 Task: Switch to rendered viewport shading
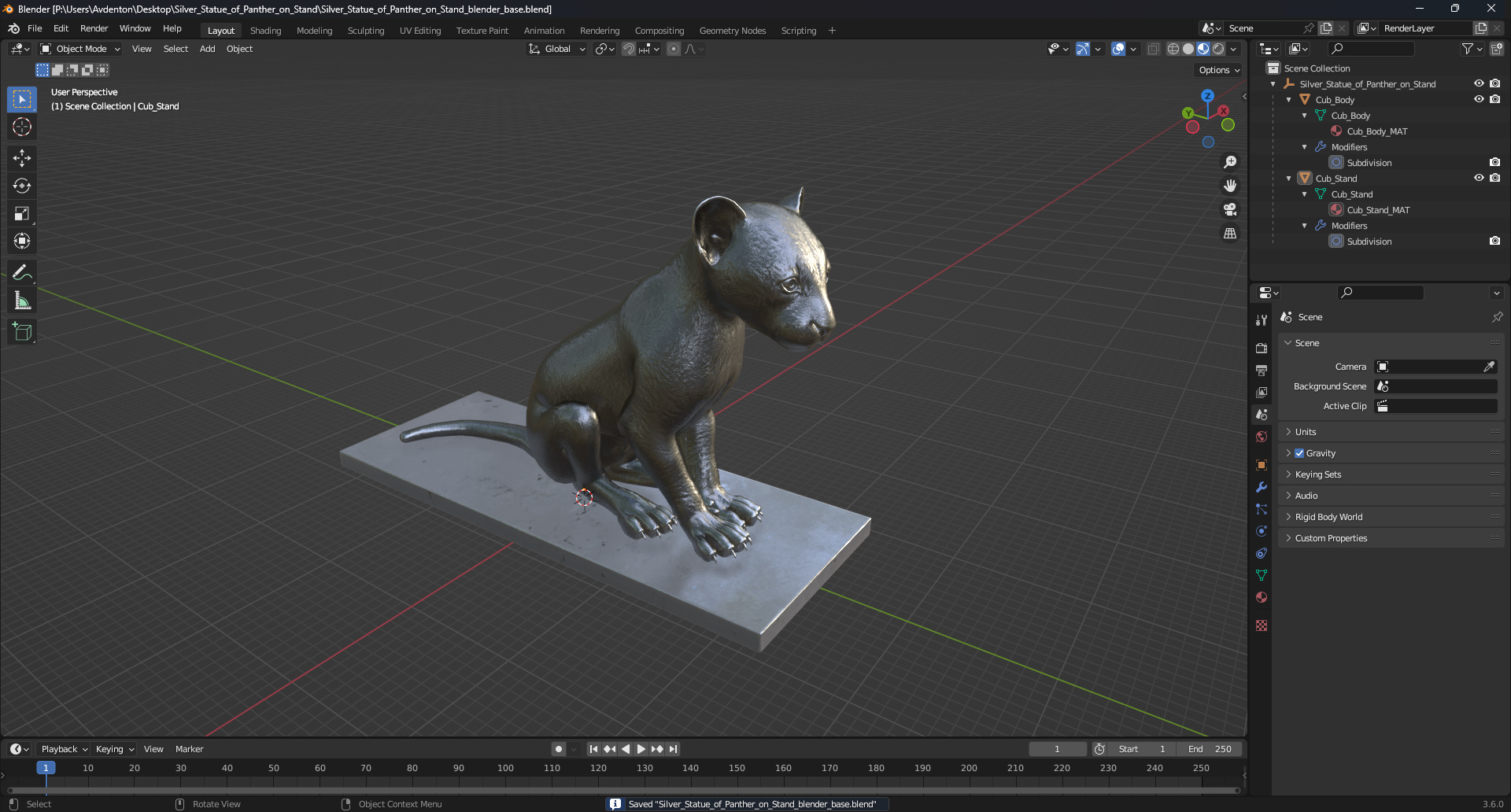coord(1218,49)
